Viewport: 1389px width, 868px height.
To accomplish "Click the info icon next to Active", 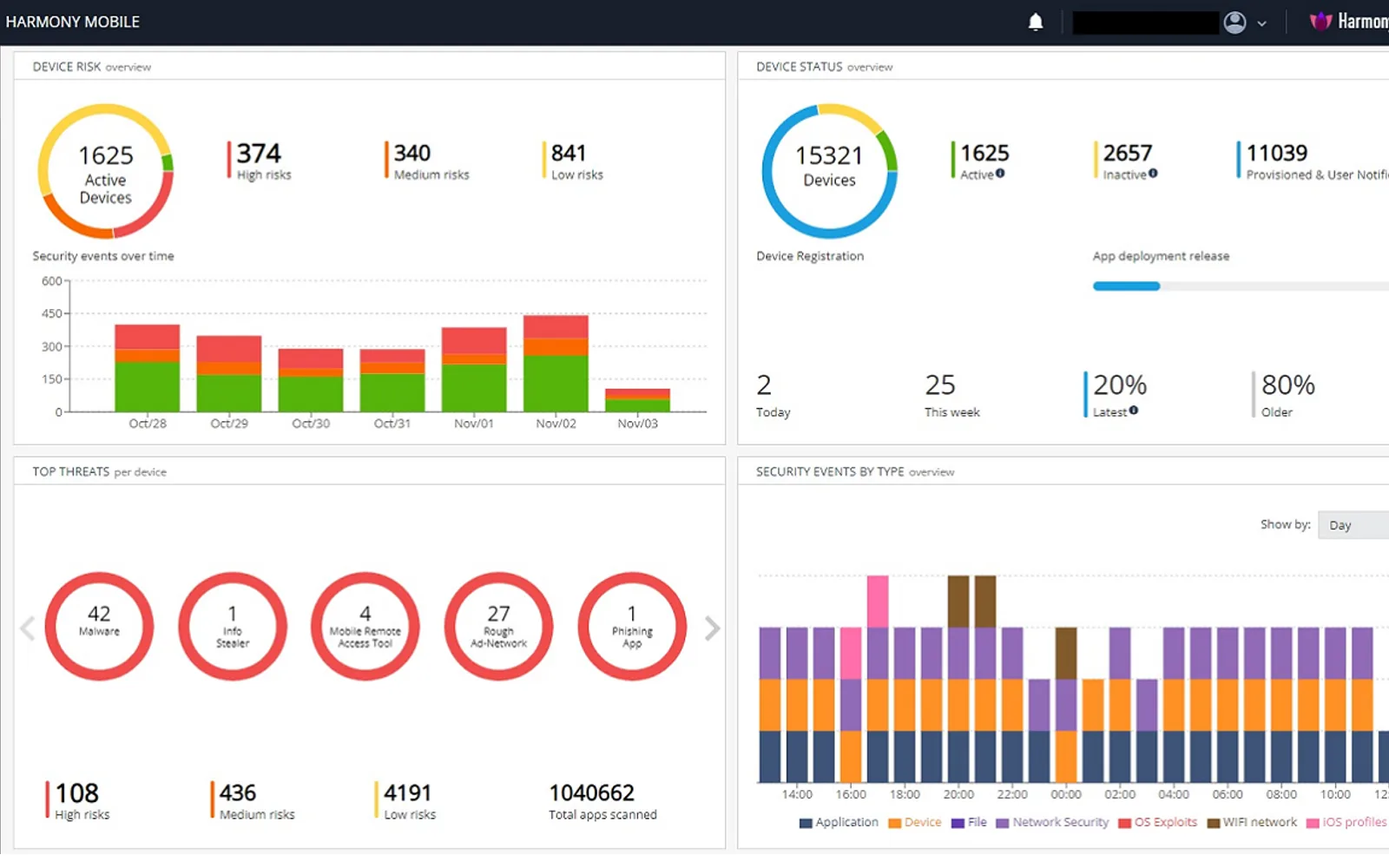I will pos(1000,174).
